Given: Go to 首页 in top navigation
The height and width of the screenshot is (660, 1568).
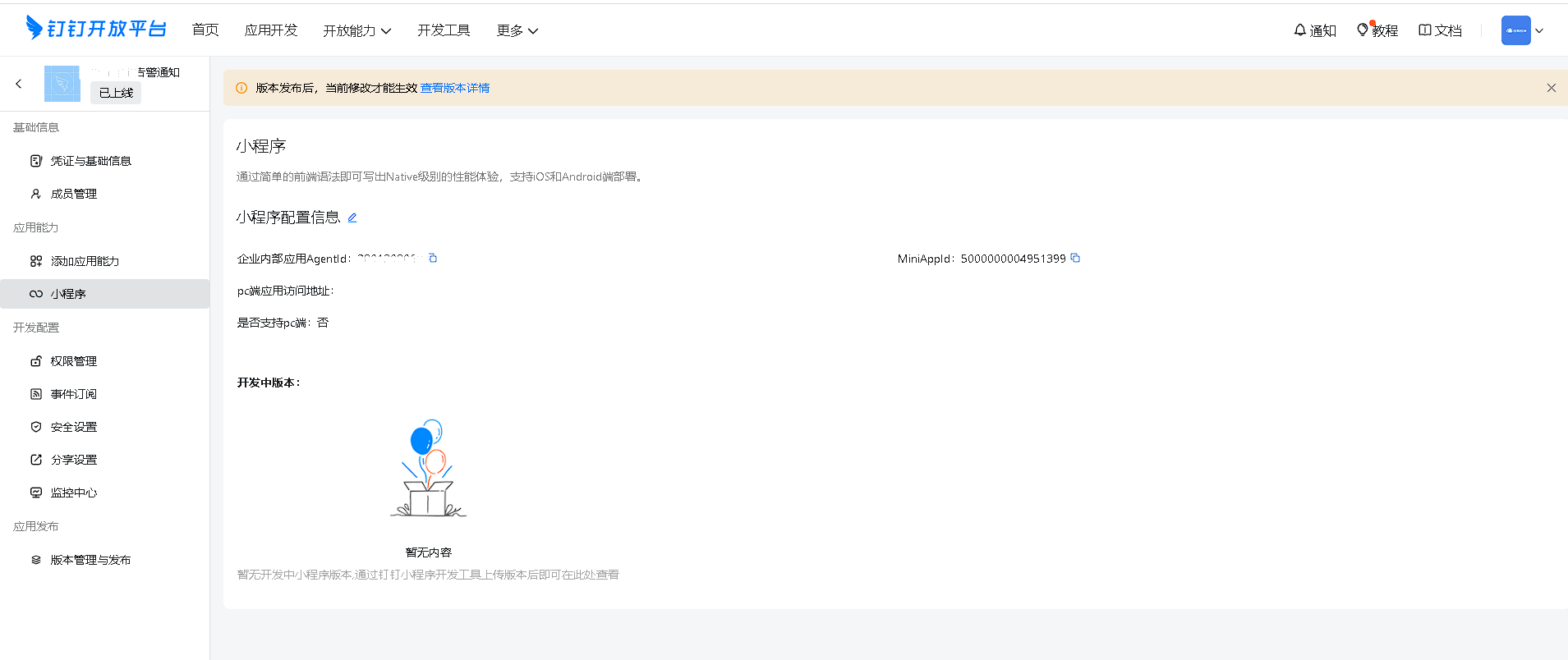Looking at the screenshot, I should coord(205,30).
